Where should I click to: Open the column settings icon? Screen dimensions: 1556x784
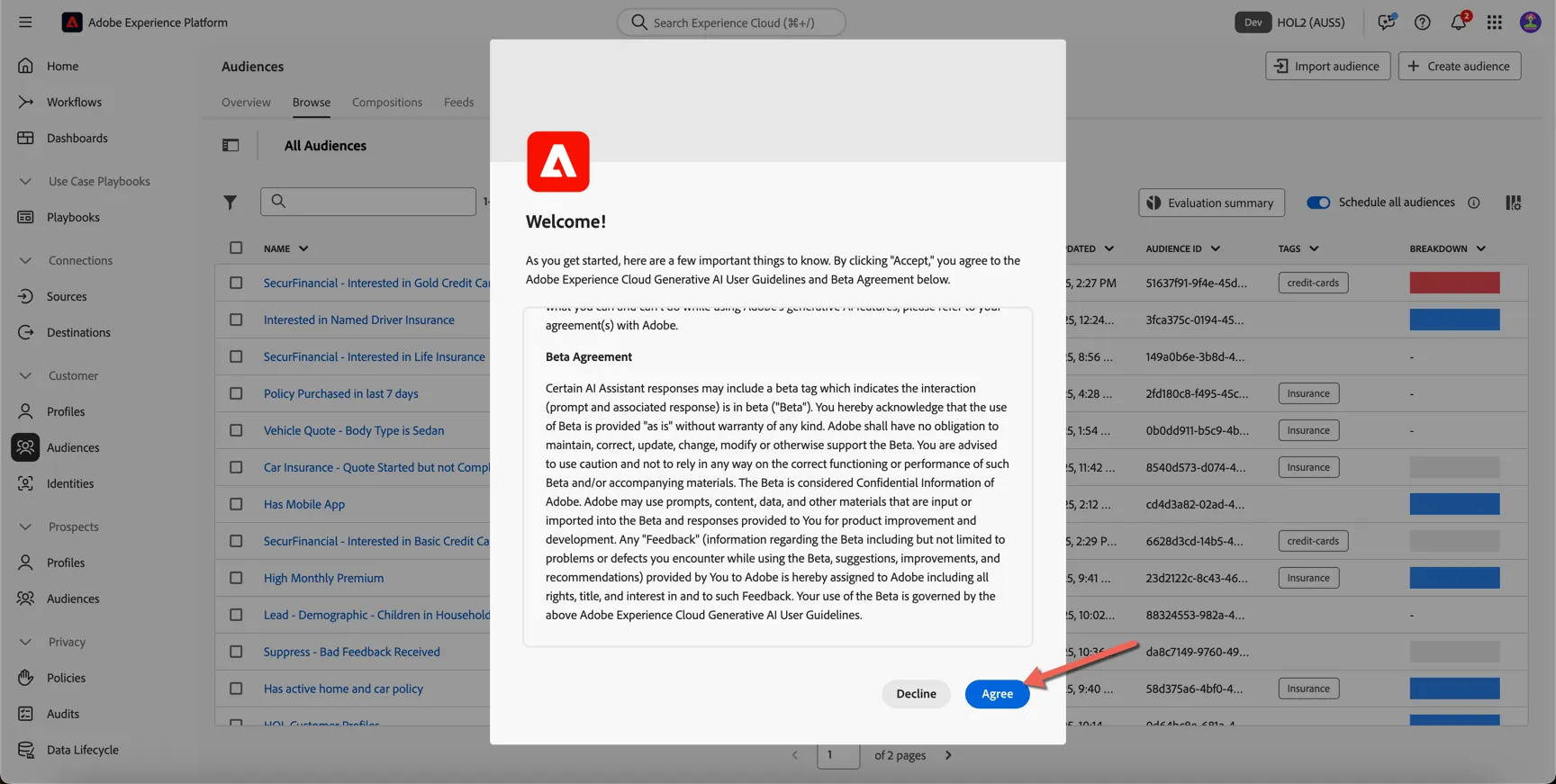pos(1514,203)
